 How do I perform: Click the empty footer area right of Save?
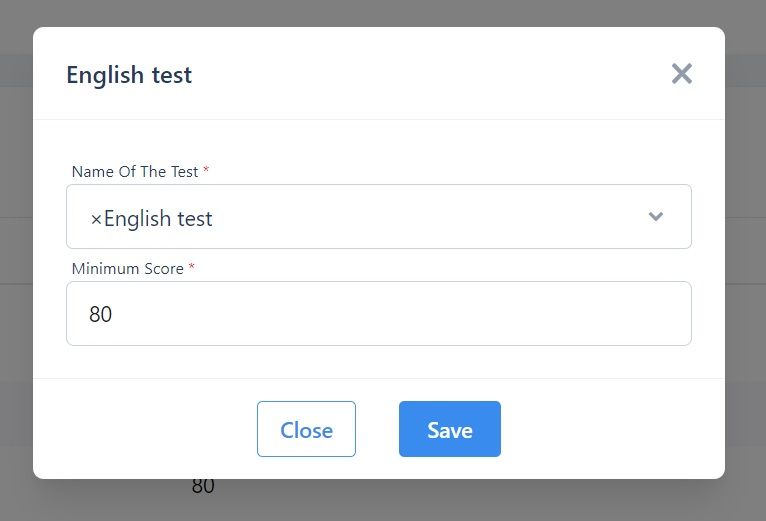(610, 429)
